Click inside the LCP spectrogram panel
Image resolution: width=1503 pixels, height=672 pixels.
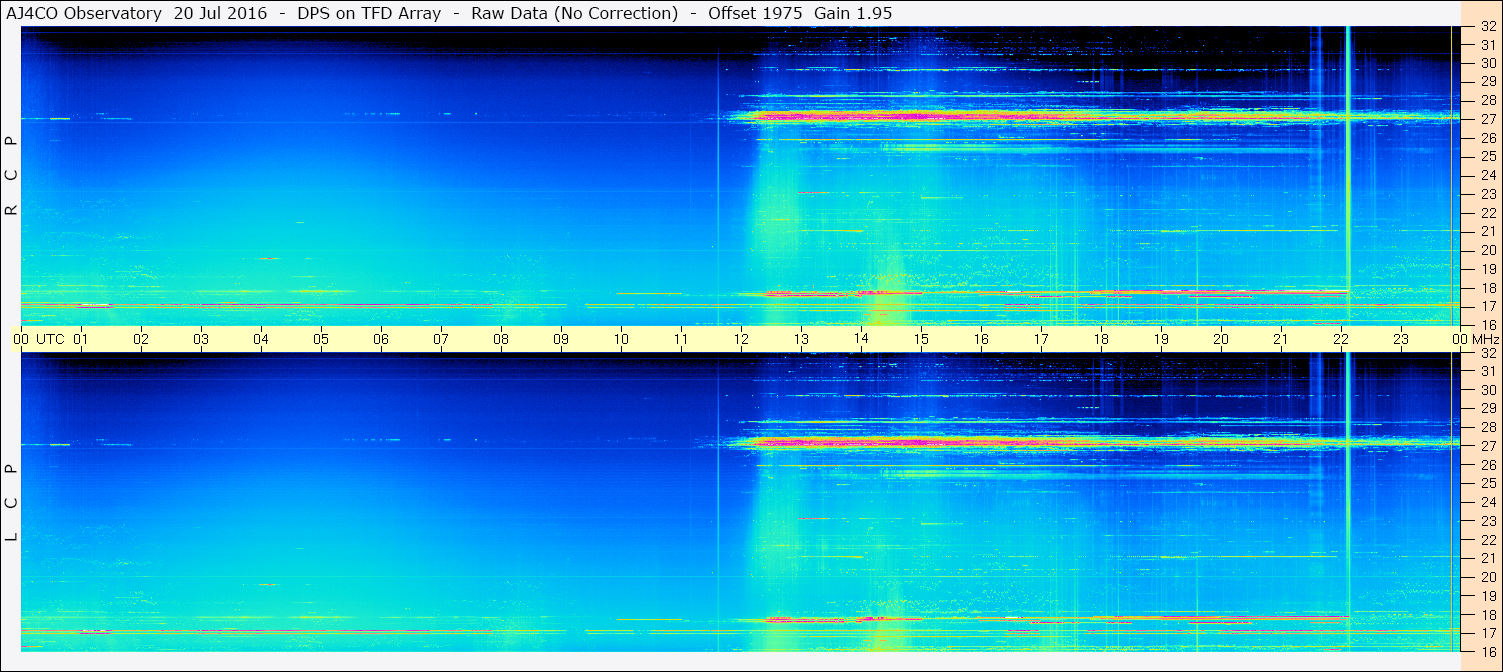click(x=740, y=502)
